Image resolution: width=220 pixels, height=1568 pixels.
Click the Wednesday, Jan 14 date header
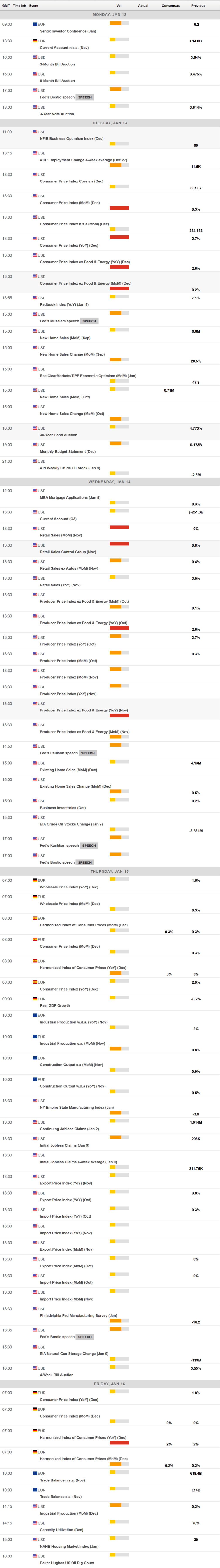[x=110, y=481]
